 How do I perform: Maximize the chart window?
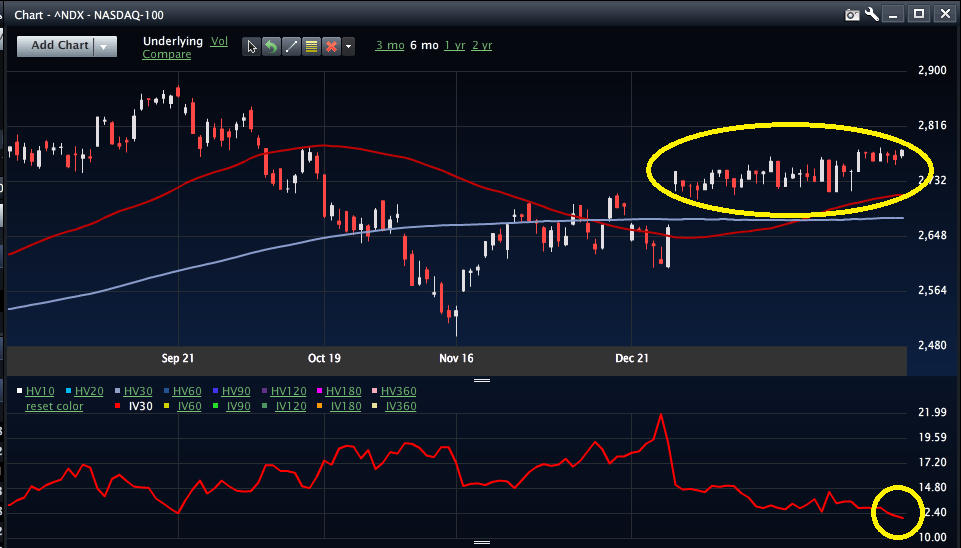pos(918,14)
